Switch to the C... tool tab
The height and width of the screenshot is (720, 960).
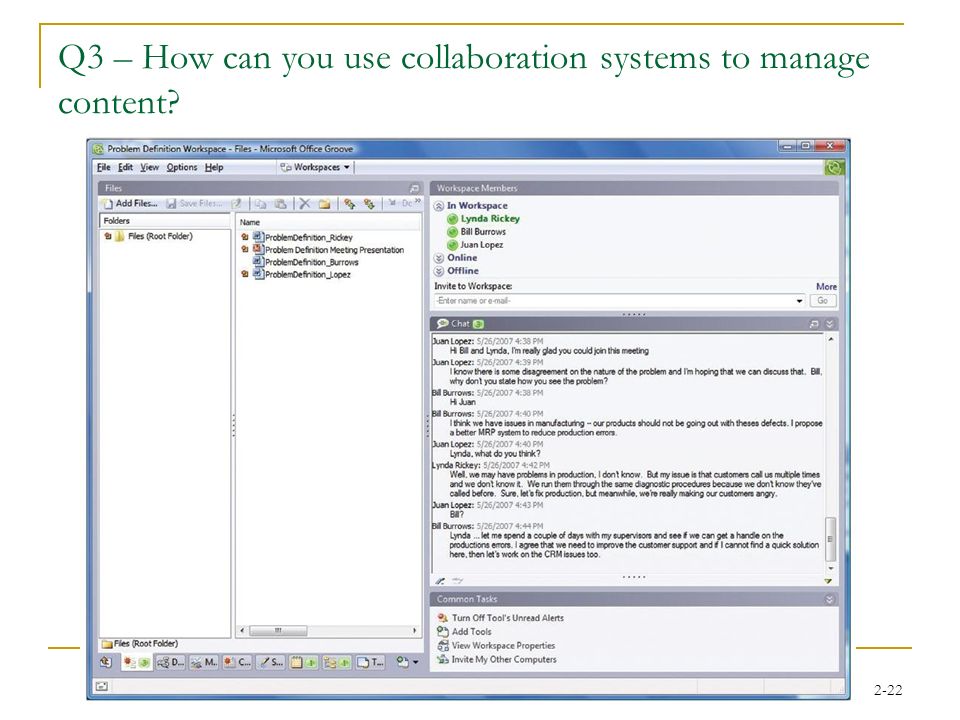[237, 662]
